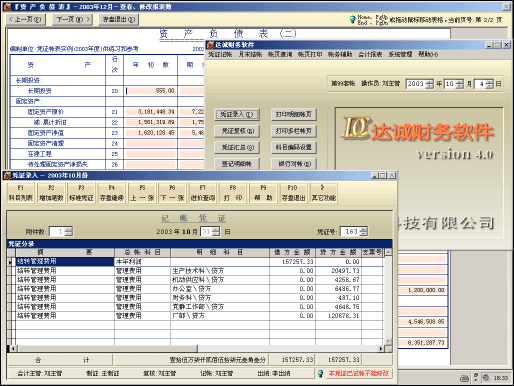Click the F1 科目浏览 toolbar button
The image size is (514, 386).
click(21, 193)
